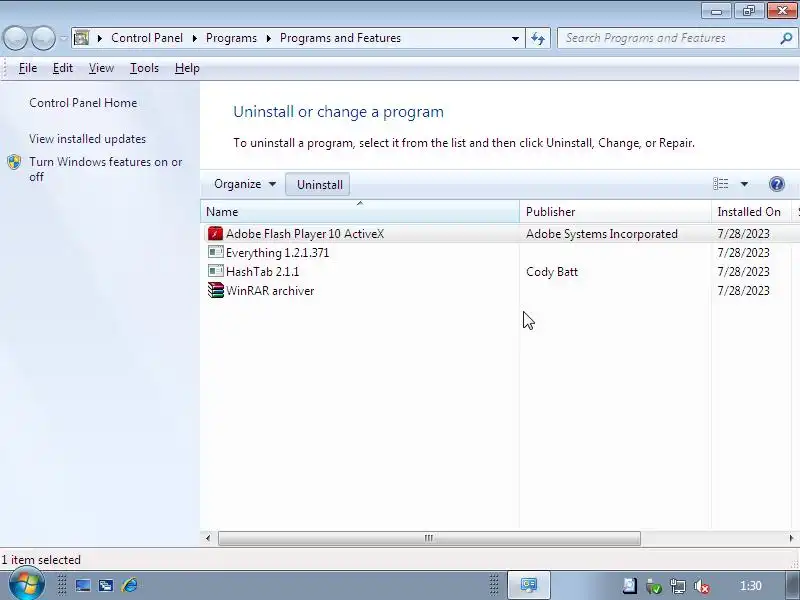
Task: Select WinRAR archiver entry
Action: coord(270,291)
